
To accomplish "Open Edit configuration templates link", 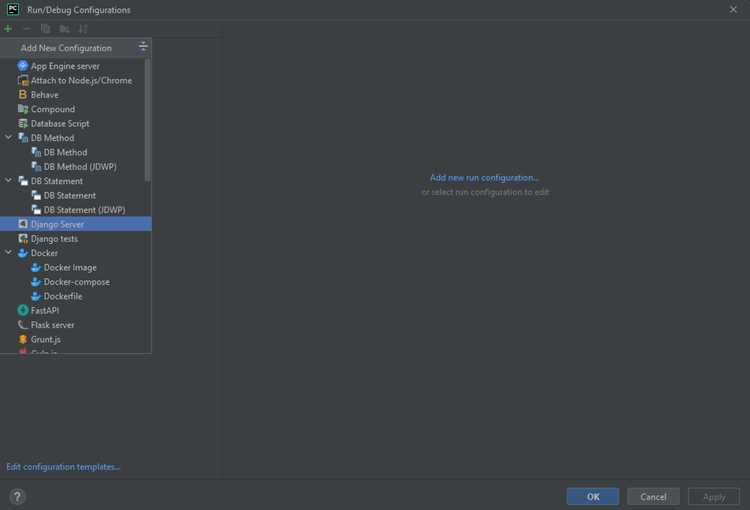I will coord(63,466).
